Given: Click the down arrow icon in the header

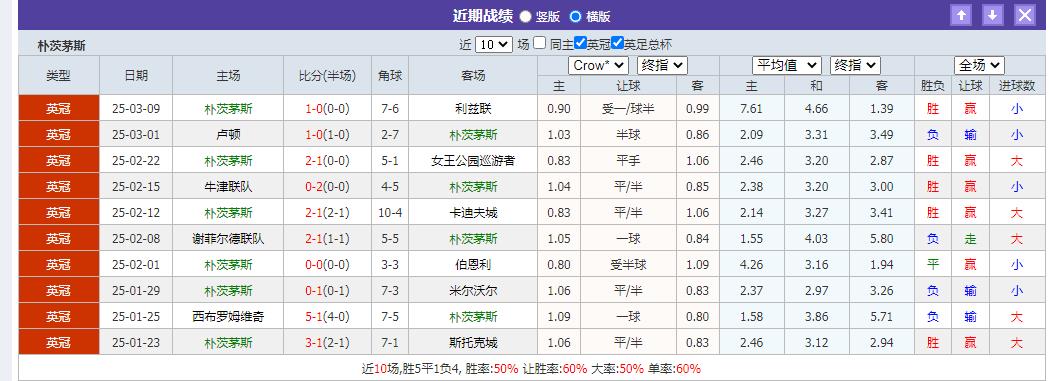Looking at the screenshot, I should tap(993, 15).
